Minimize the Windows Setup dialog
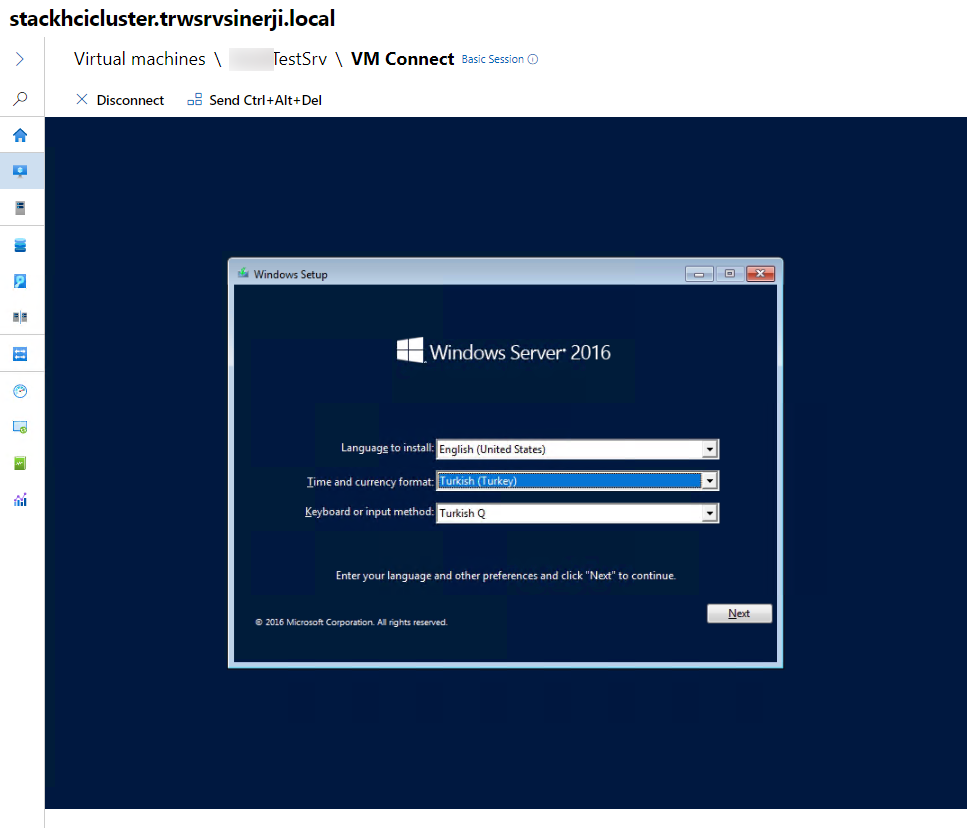The height and width of the screenshot is (828, 980). pos(699,274)
